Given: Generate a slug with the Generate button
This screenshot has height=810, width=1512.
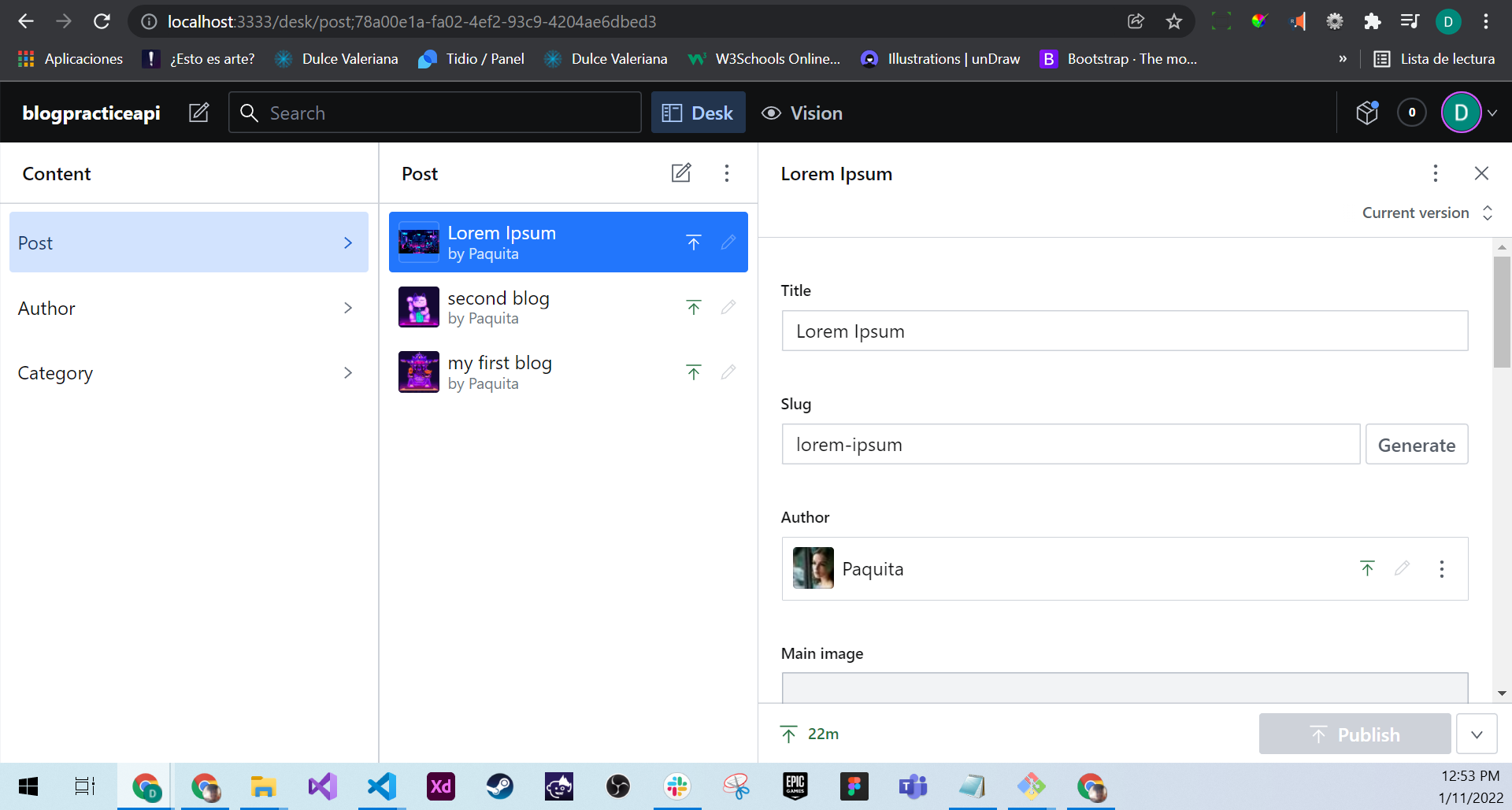Looking at the screenshot, I should coord(1417,445).
